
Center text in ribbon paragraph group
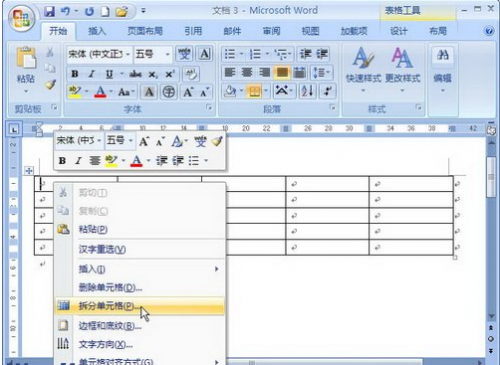[x=247, y=72]
